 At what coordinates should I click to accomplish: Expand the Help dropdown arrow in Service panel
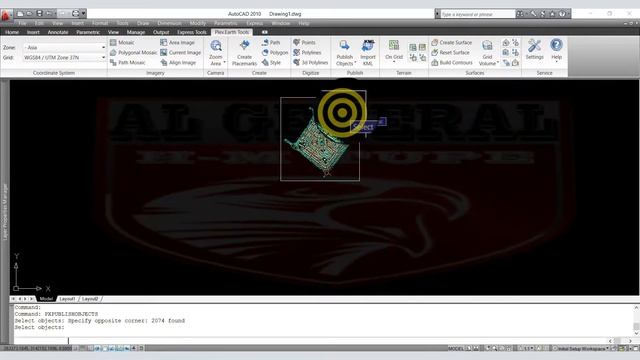tap(556, 62)
